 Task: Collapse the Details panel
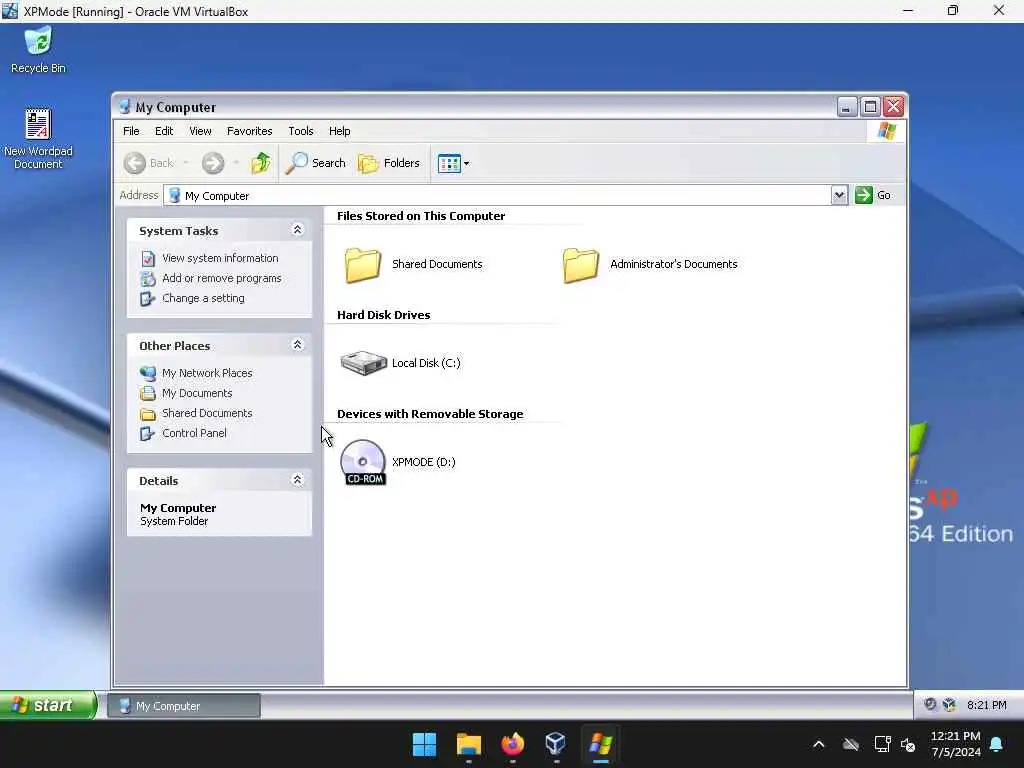pos(297,480)
